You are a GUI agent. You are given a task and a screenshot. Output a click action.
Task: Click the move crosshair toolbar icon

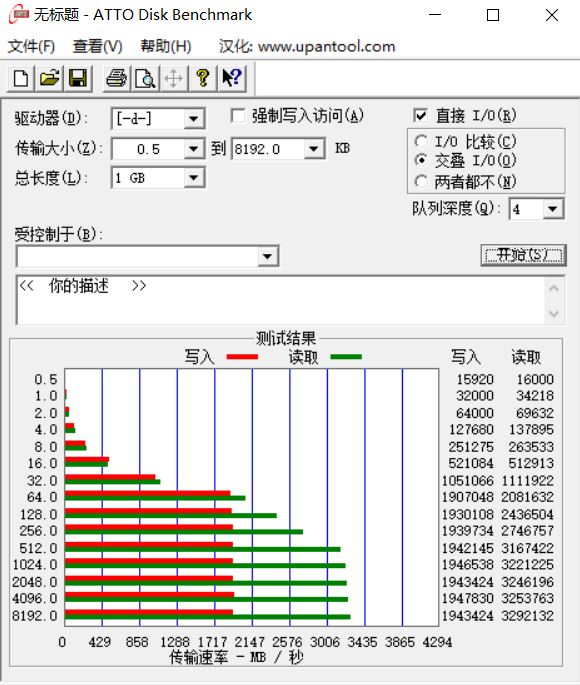click(174, 79)
